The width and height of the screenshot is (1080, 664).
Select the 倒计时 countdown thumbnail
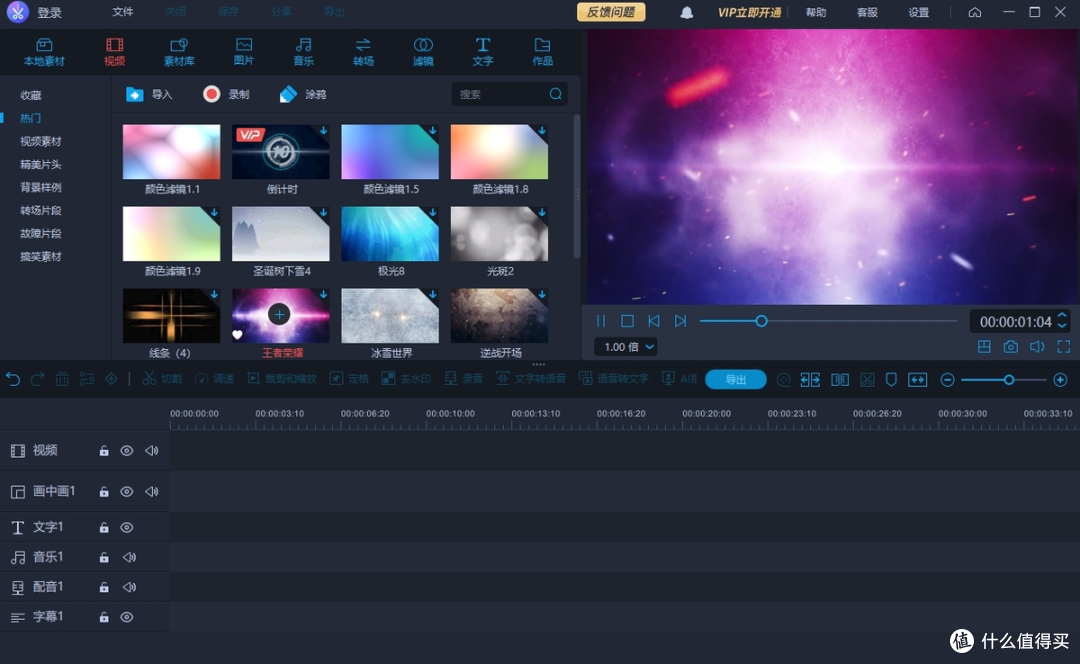coord(280,152)
